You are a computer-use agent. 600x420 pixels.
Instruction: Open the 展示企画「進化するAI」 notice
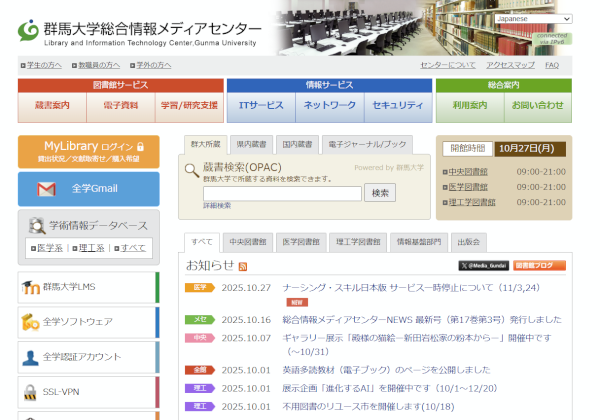pos(390,389)
